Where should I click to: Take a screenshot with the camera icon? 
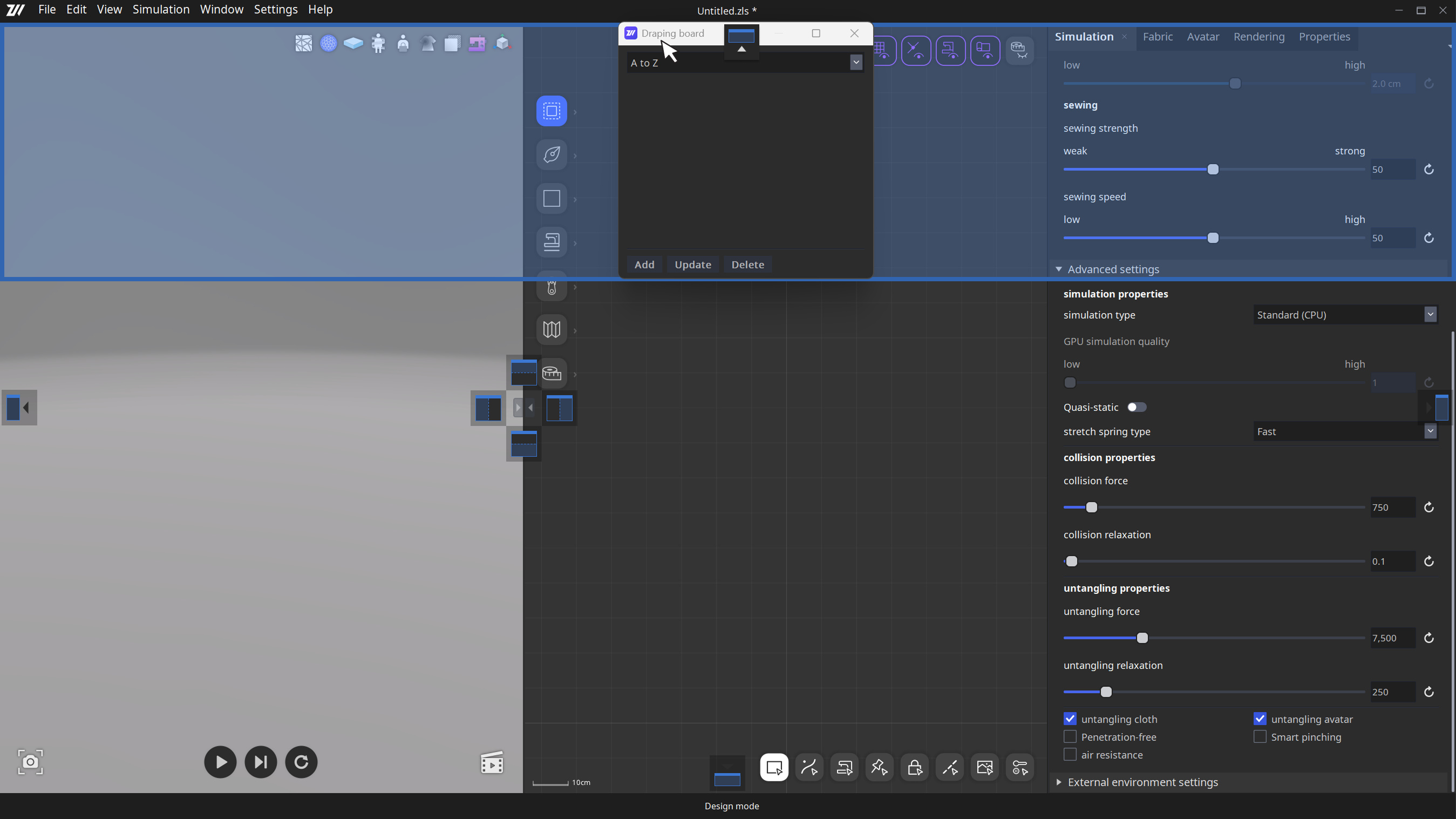tap(30, 762)
